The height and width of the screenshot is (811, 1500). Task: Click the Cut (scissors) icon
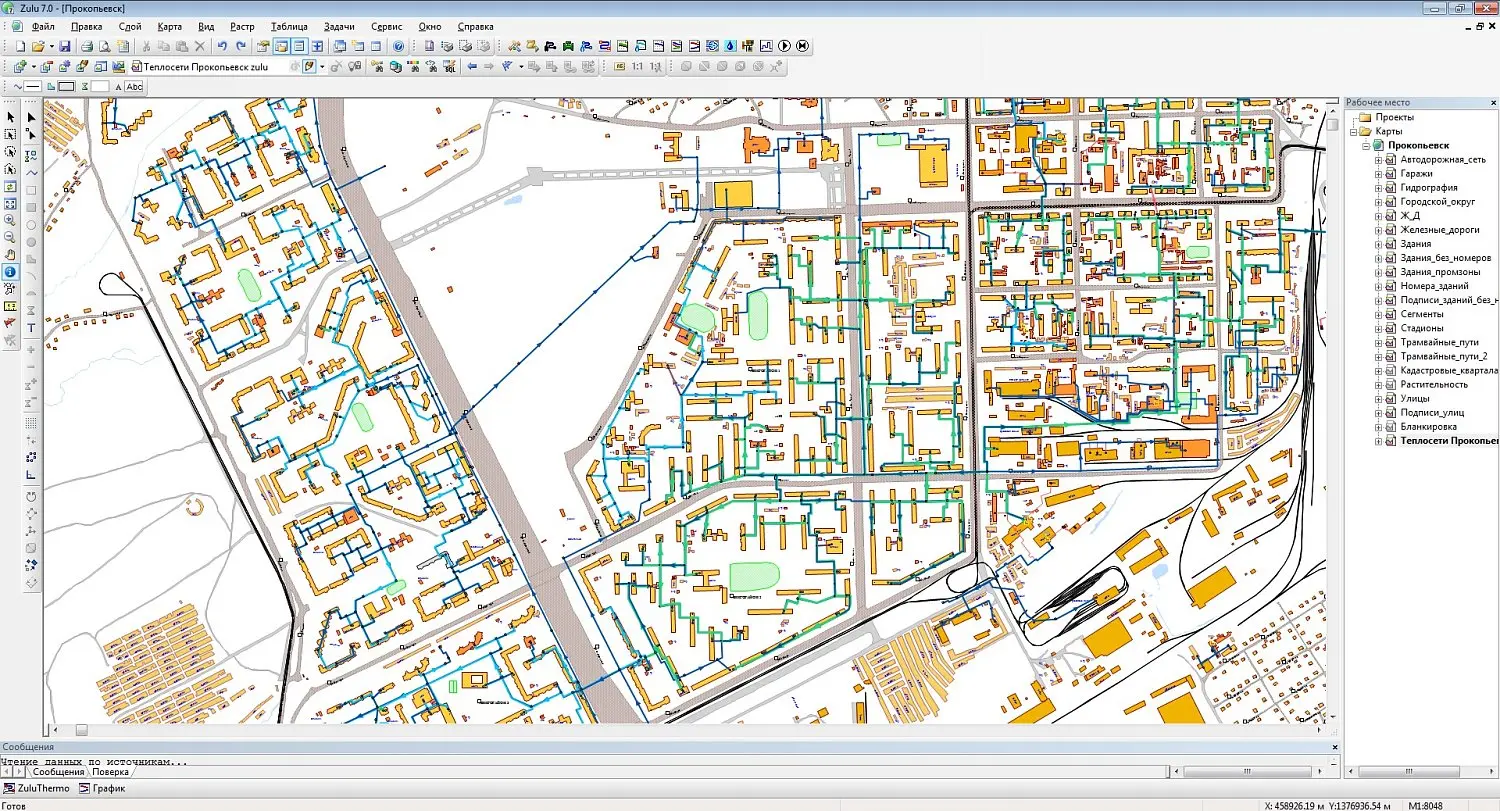click(x=146, y=46)
